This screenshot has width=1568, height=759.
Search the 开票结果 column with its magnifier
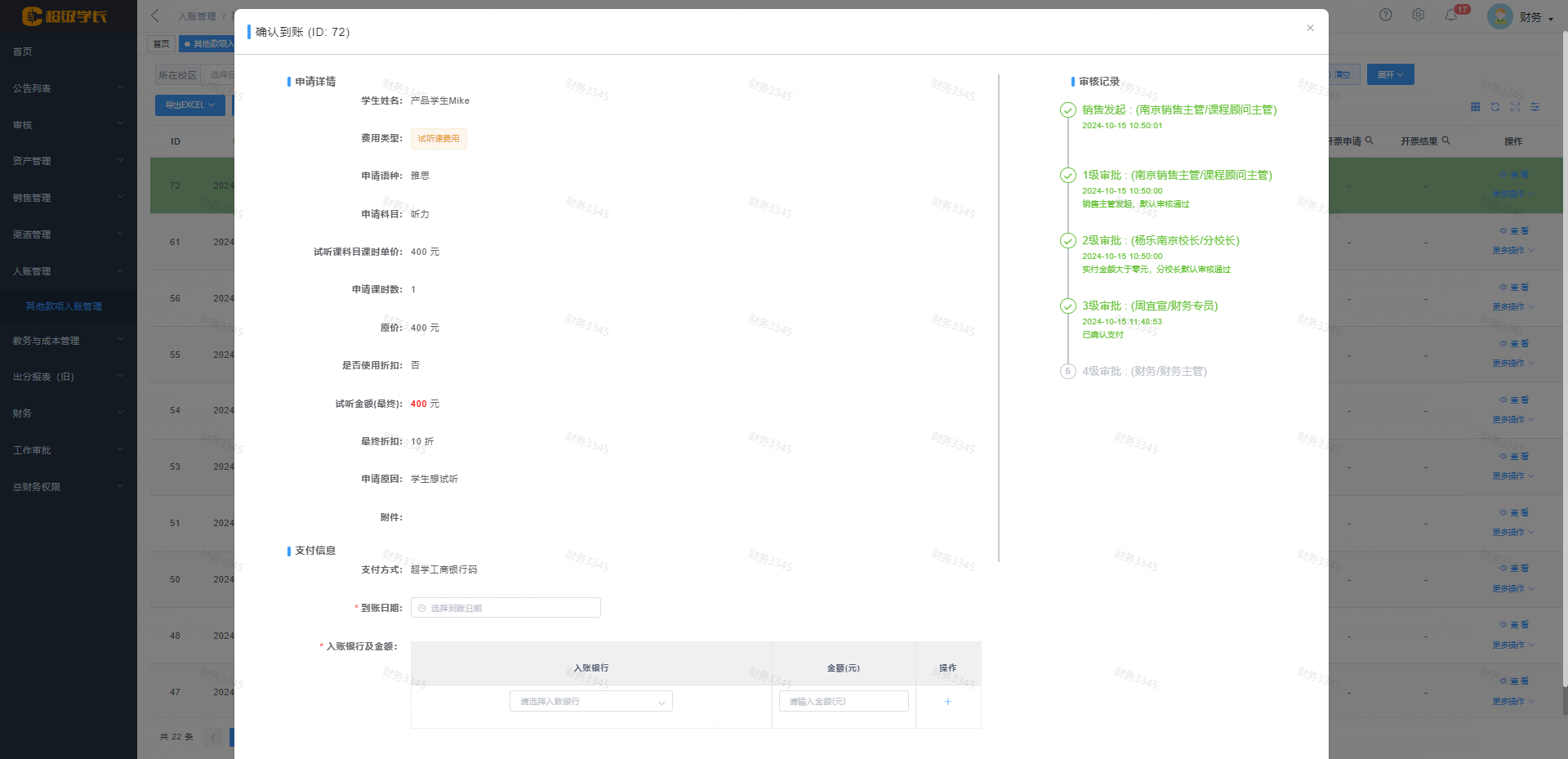pyautogui.click(x=1447, y=141)
